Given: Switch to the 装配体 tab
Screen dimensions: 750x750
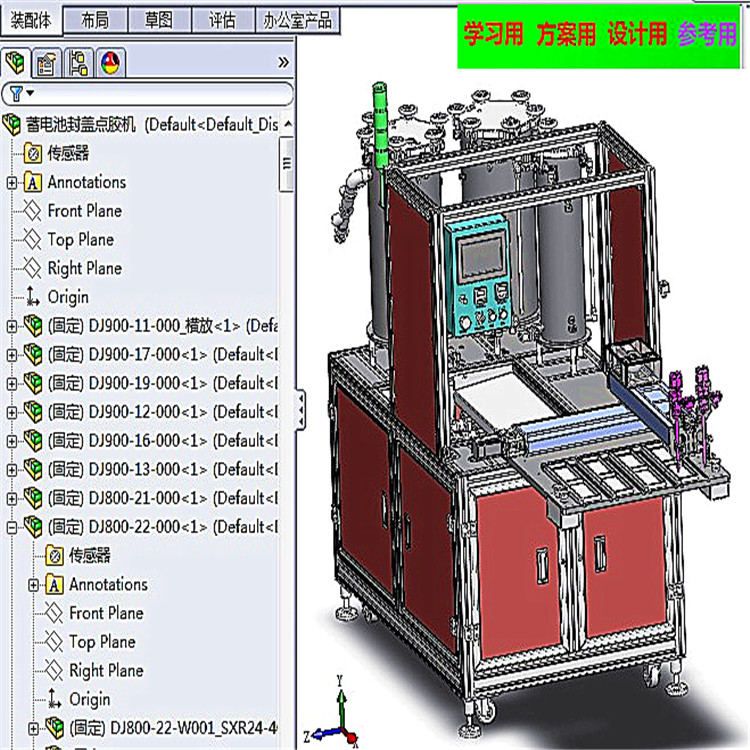Looking at the screenshot, I should point(31,20).
